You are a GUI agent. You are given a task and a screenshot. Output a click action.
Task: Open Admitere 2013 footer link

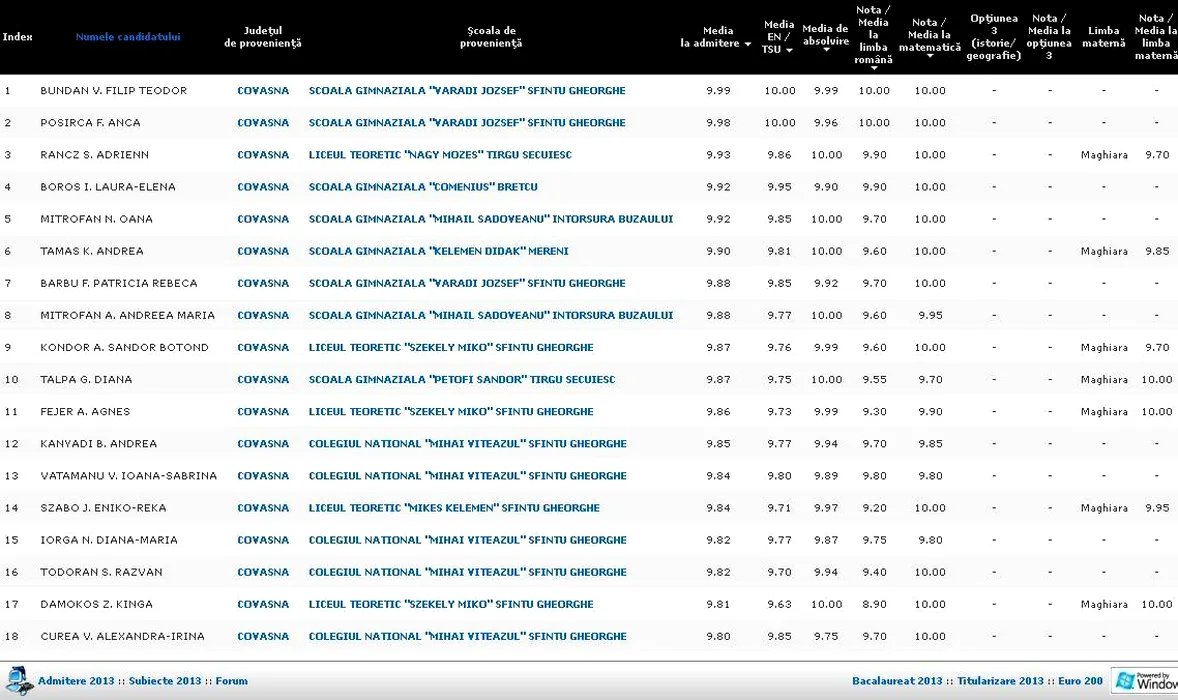[x=76, y=681]
